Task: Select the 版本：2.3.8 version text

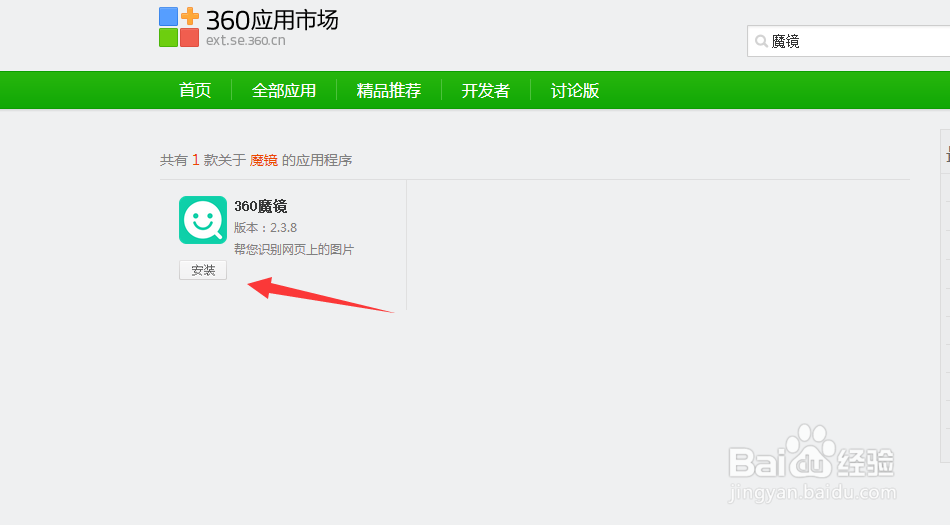Action: pos(265,228)
